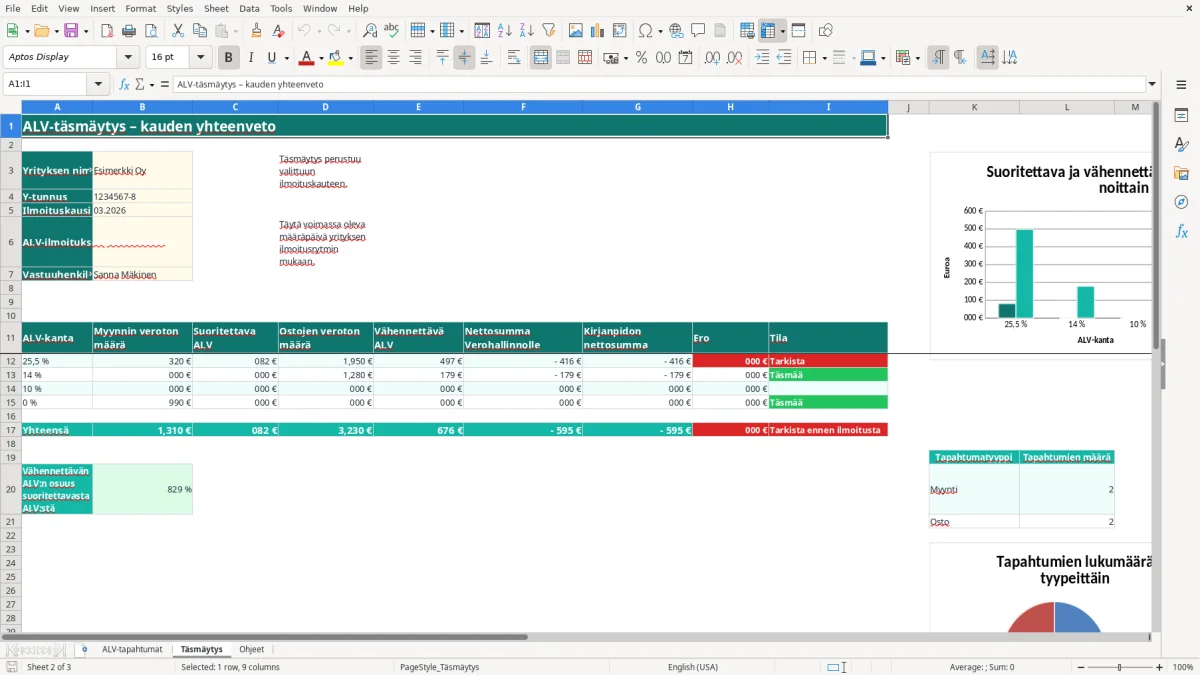Screen dimensions: 1200x675
Task: Switch to the Ohjeet sheet tab
Action: coord(252,649)
